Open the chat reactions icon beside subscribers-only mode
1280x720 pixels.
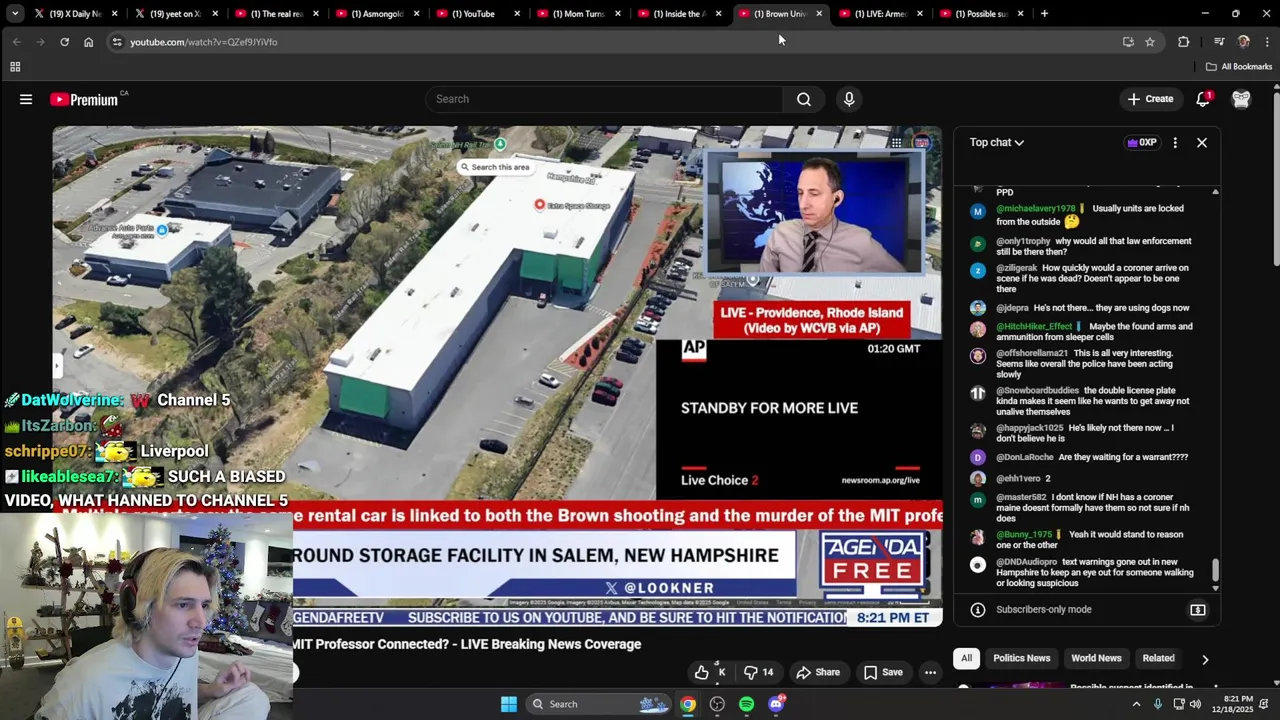[x=1197, y=610]
